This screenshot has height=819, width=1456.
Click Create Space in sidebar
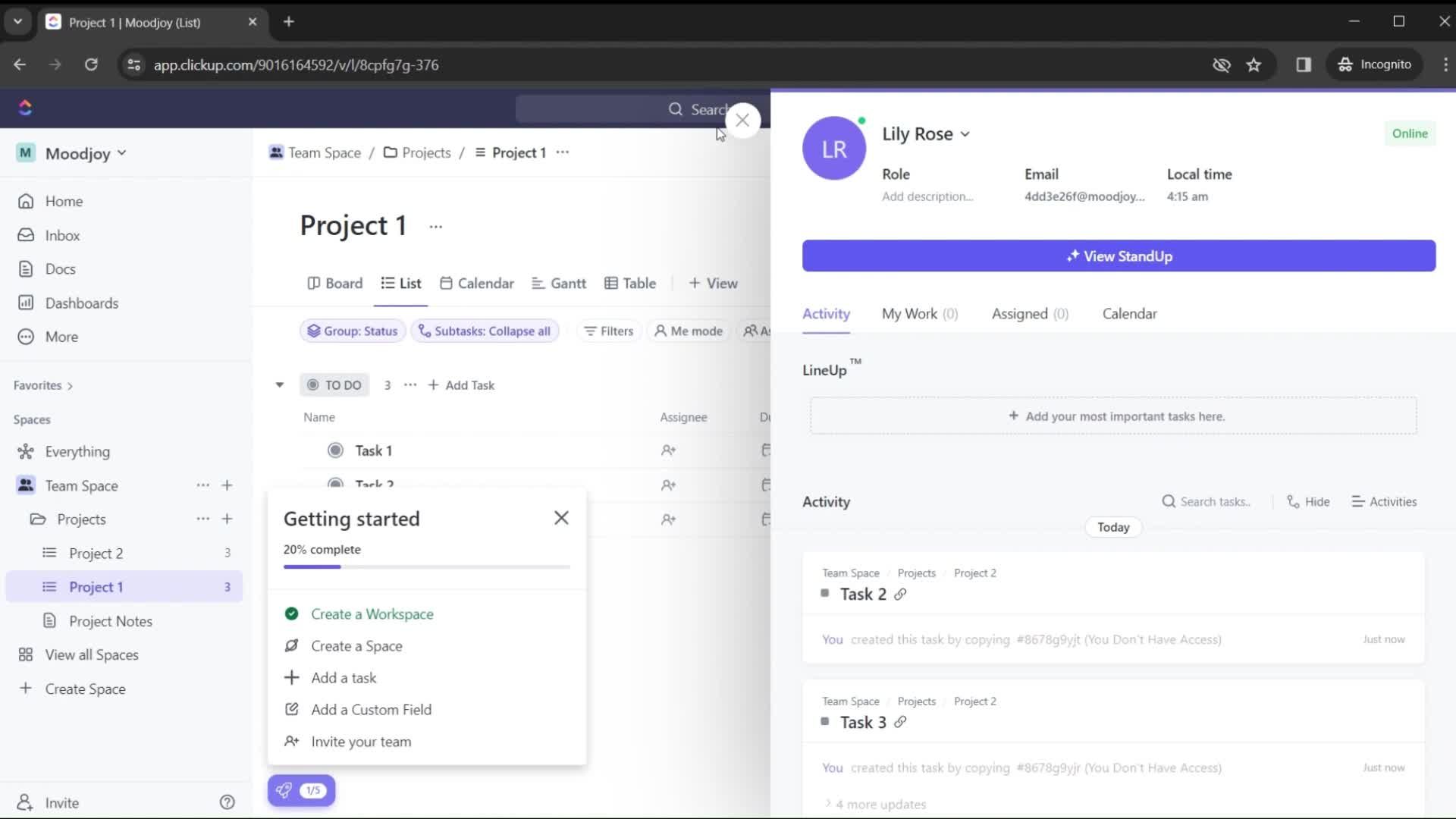coord(72,689)
